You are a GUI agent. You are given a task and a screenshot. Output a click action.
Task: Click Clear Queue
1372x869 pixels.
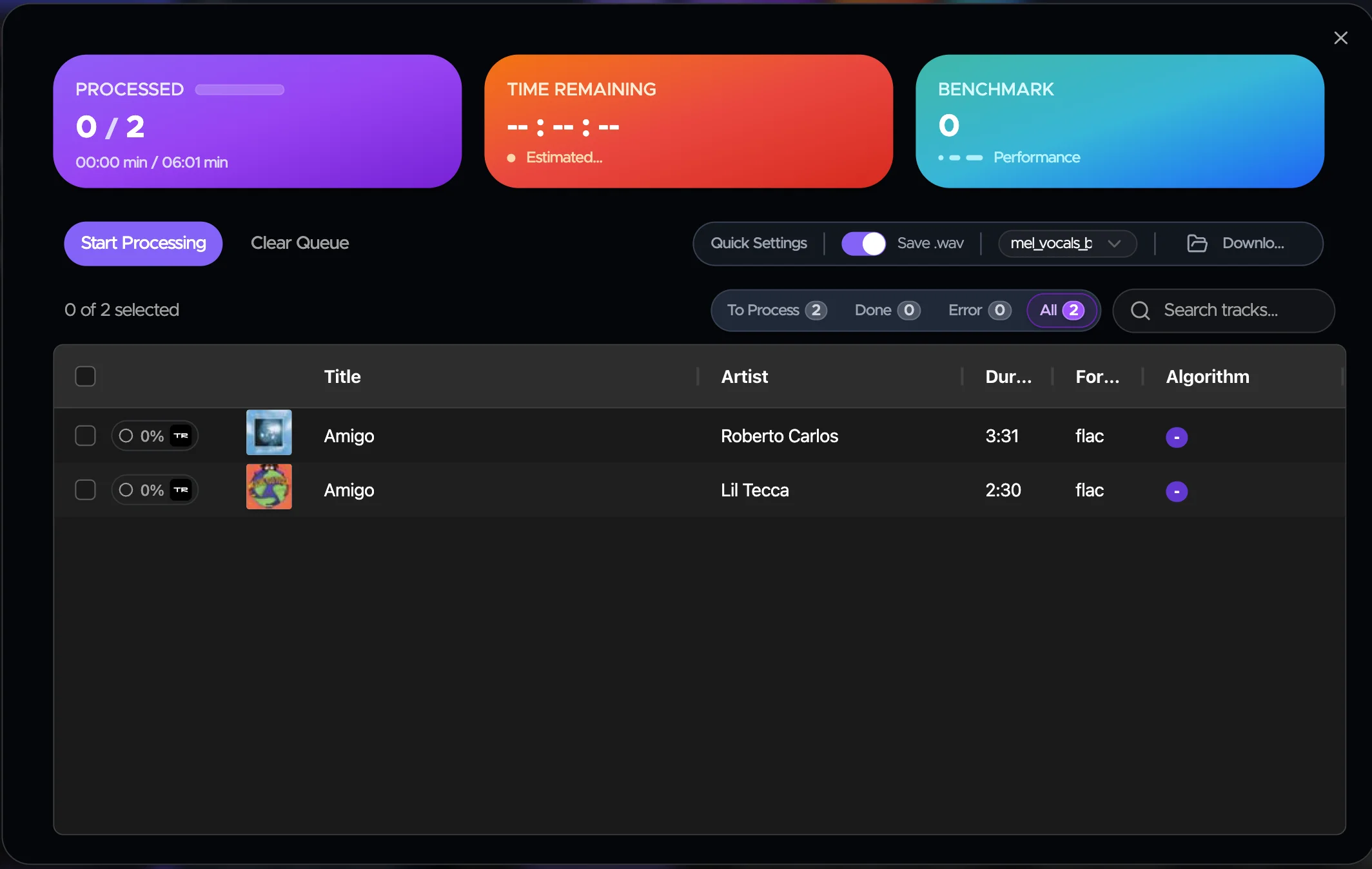tap(300, 243)
